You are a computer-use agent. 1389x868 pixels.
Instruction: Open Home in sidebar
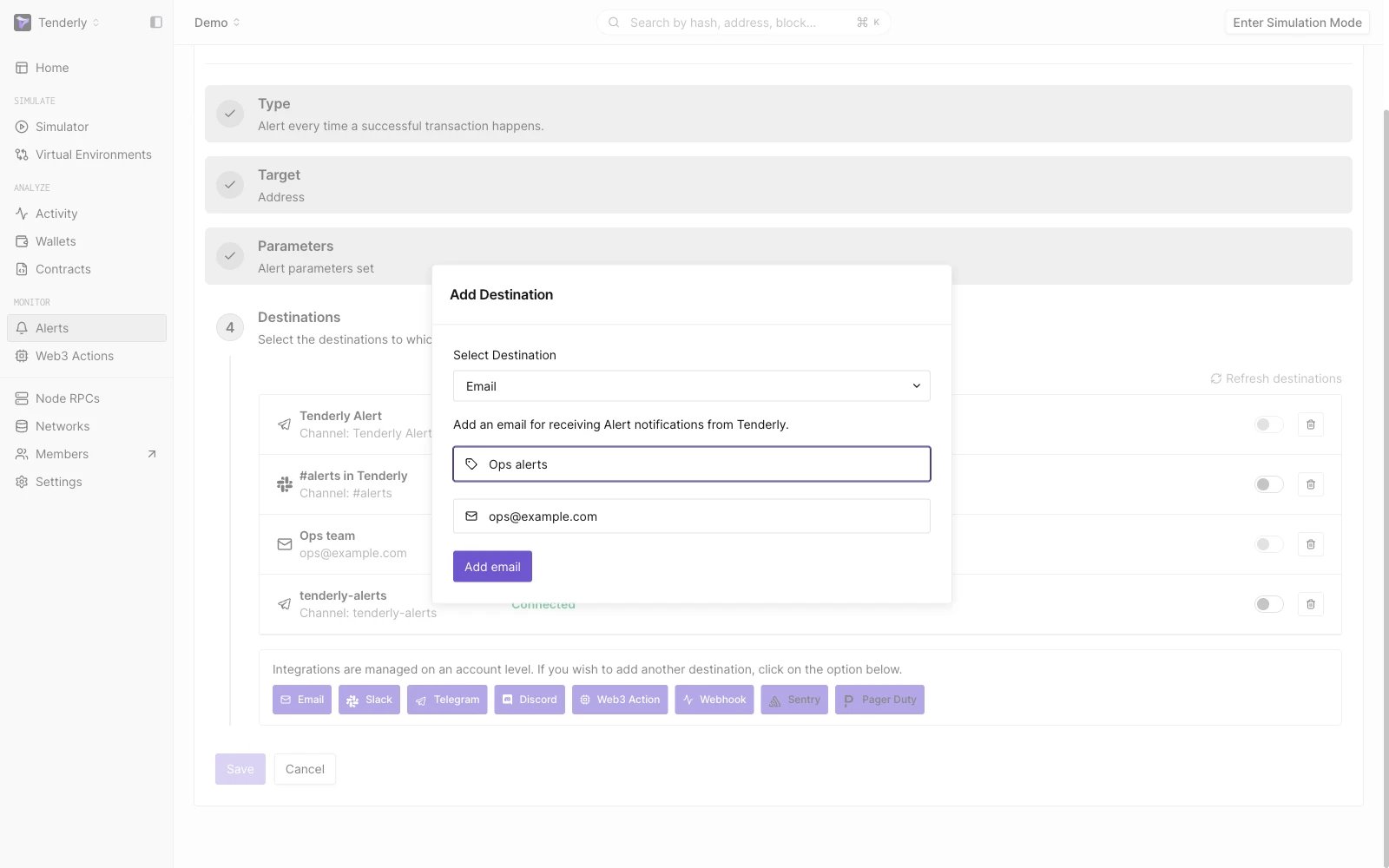[x=87, y=68]
